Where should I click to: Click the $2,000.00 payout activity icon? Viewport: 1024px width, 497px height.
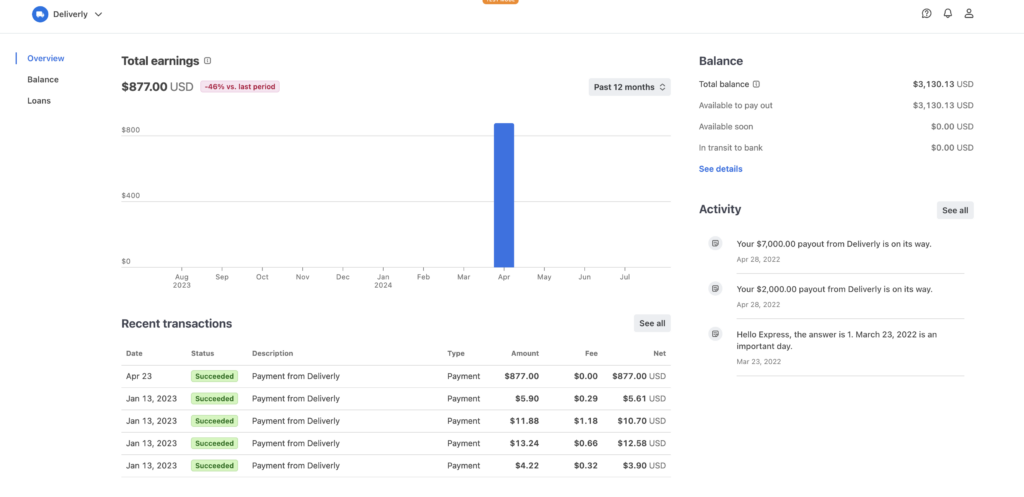pos(714,288)
